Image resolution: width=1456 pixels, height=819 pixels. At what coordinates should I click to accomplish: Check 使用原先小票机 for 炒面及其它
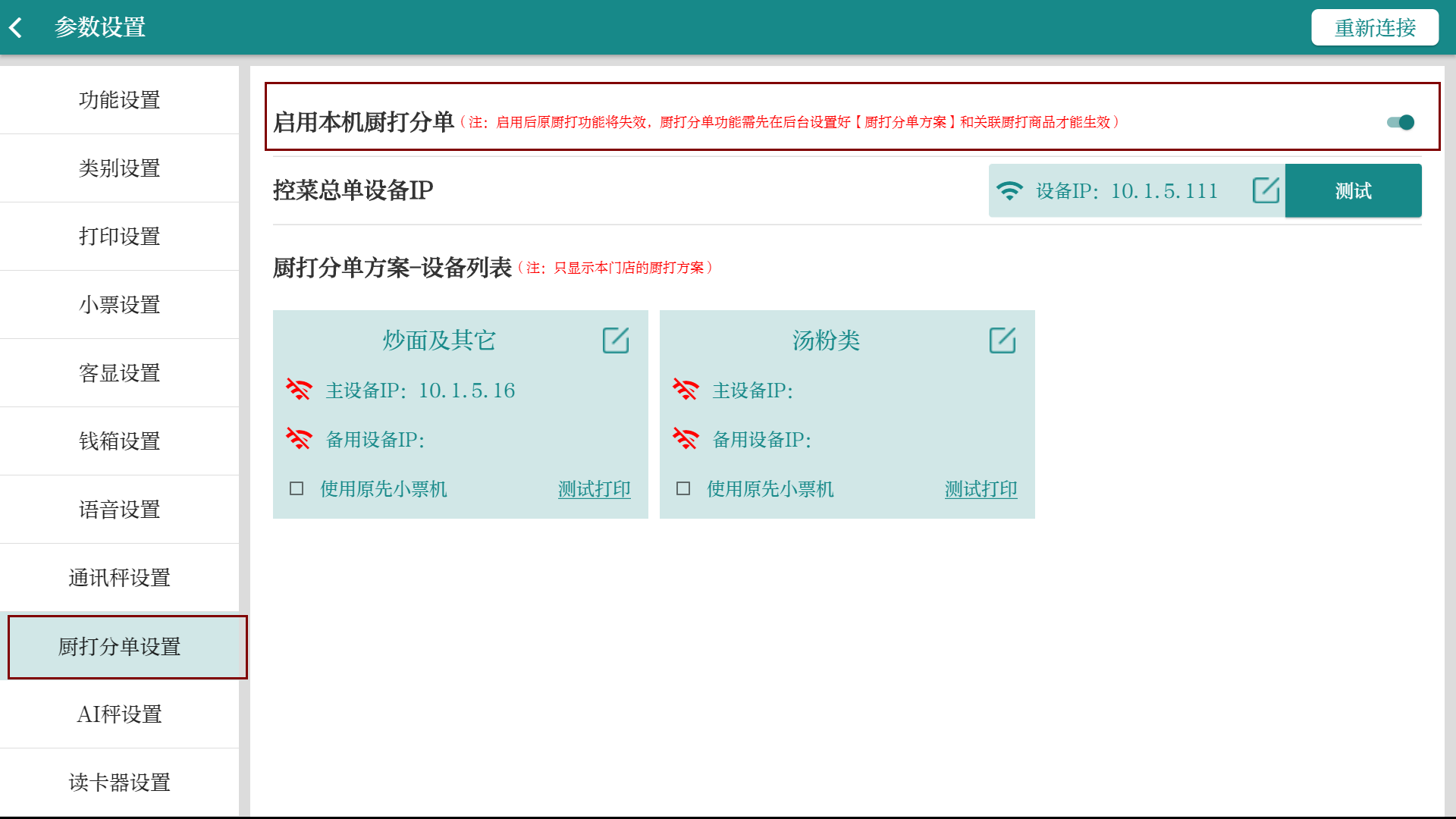pos(297,489)
